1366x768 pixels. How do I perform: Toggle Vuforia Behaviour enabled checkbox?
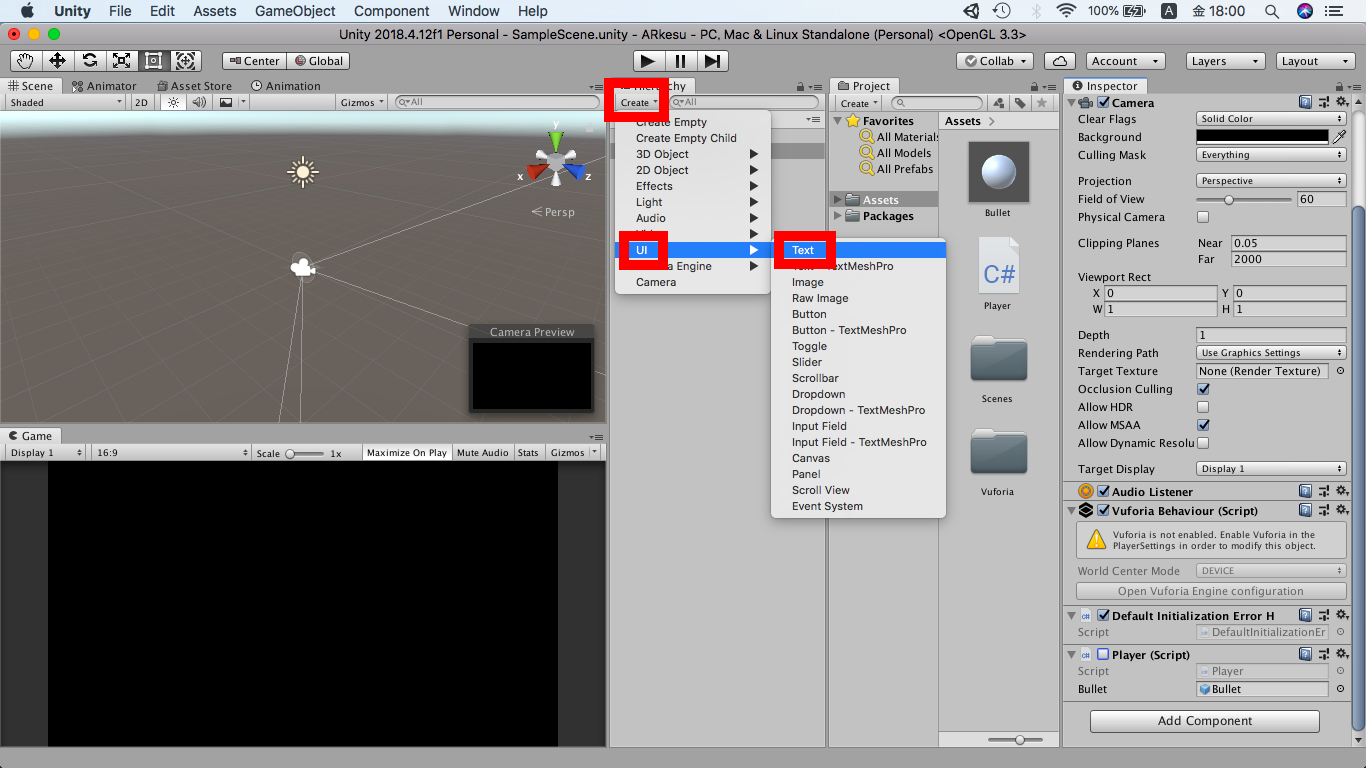pos(1104,510)
